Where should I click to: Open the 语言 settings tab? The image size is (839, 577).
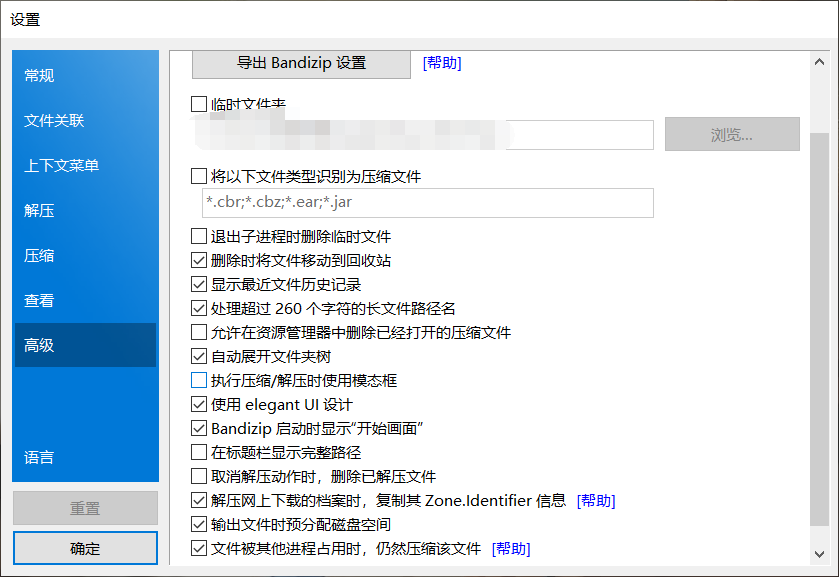point(85,458)
